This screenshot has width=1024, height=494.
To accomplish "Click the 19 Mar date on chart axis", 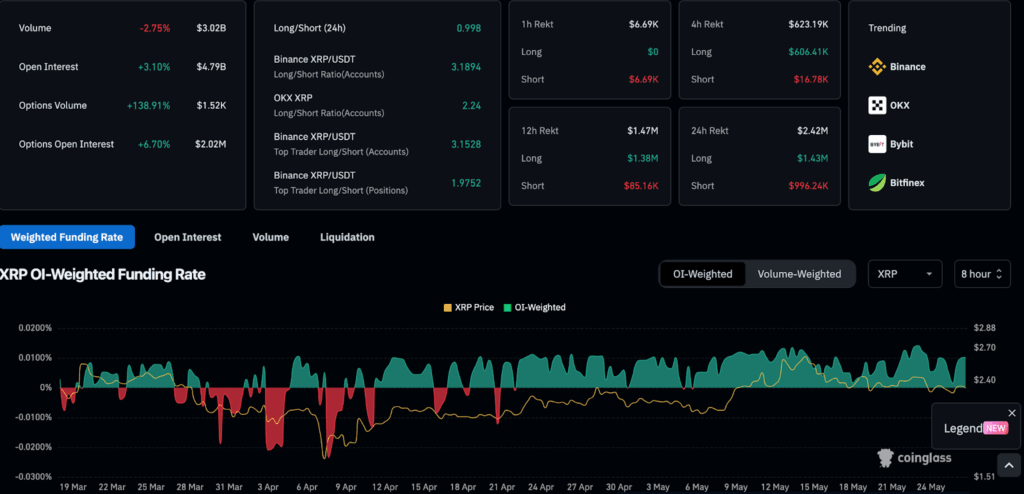I will [73, 487].
